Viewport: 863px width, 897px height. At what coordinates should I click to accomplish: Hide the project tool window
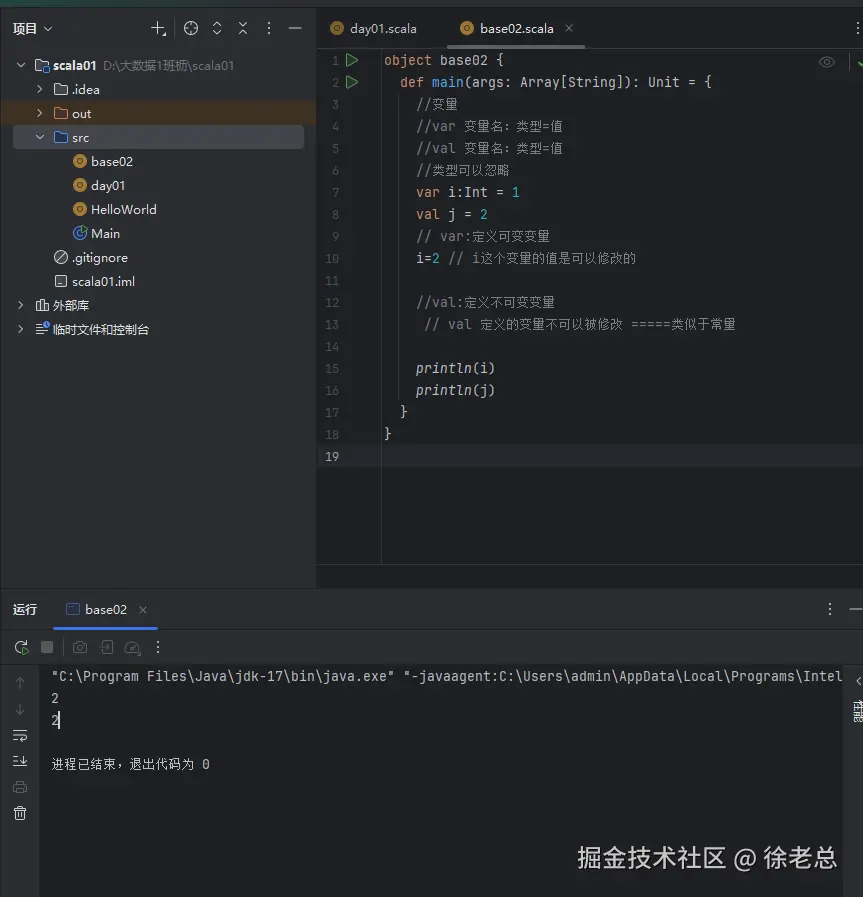tap(295, 28)
